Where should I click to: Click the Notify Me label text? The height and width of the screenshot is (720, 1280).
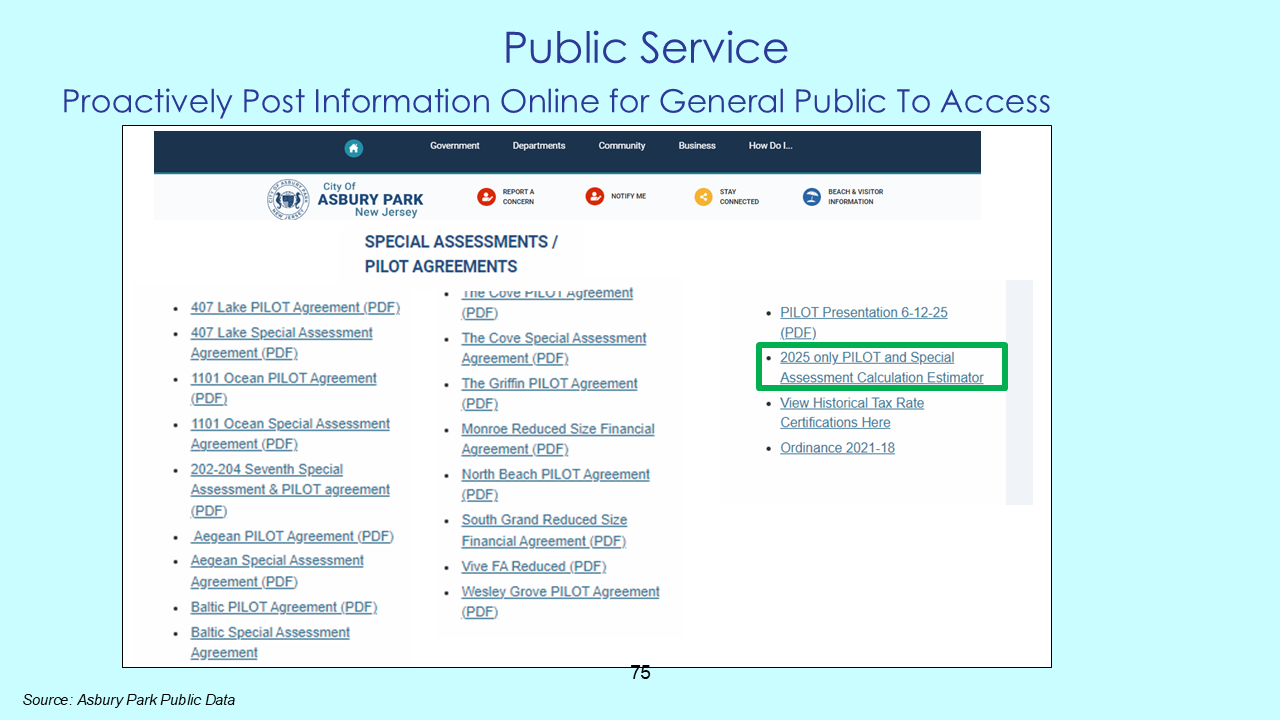pos(629,196)
